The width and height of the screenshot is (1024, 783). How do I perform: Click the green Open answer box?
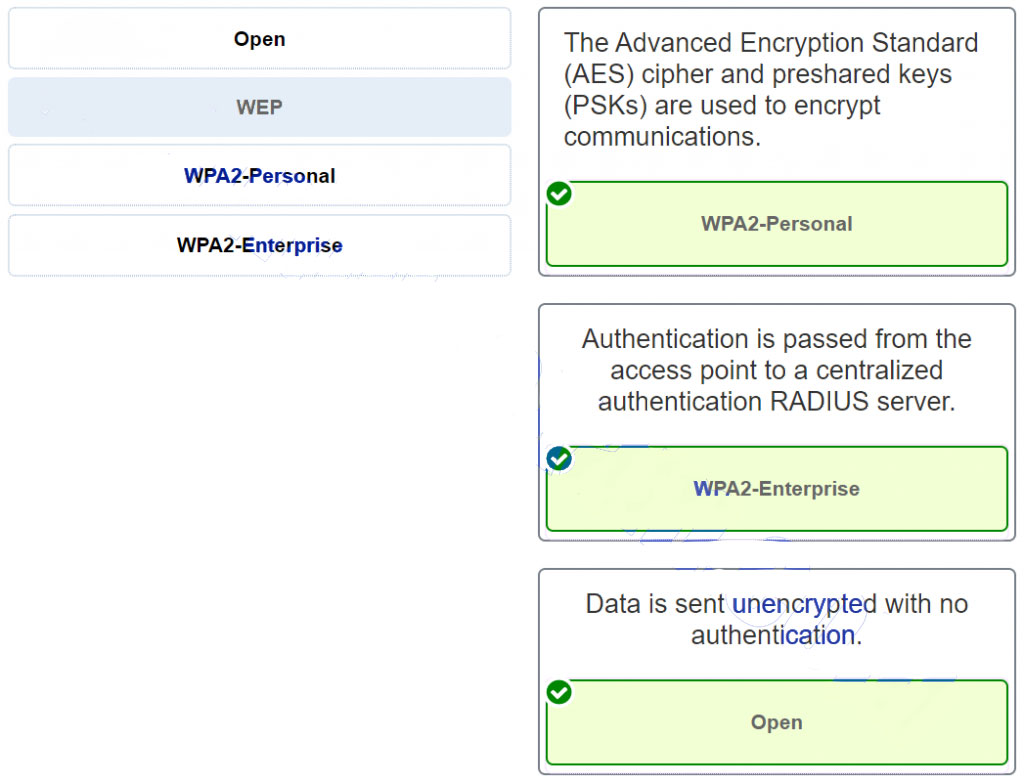point(776,722)
